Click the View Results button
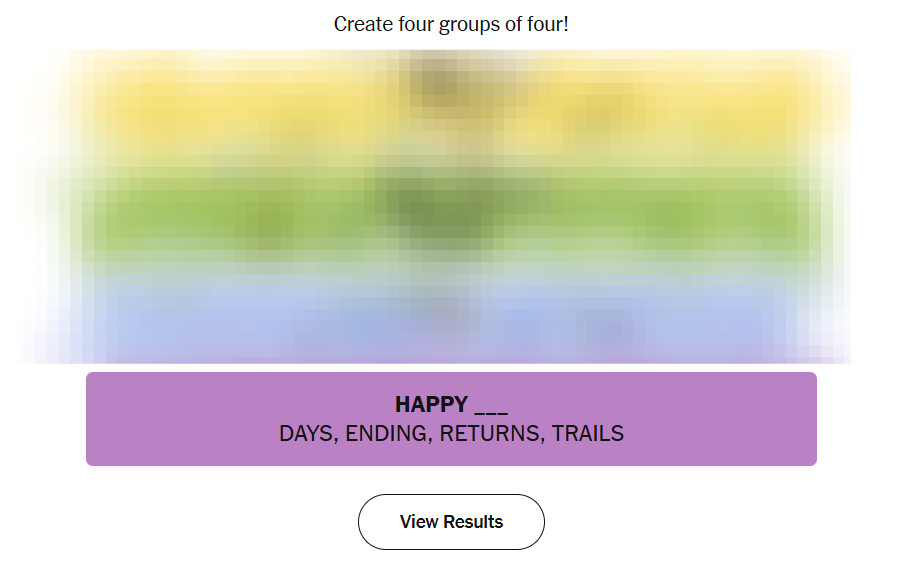This screenshot has width=903, height=583. (451, 522)
